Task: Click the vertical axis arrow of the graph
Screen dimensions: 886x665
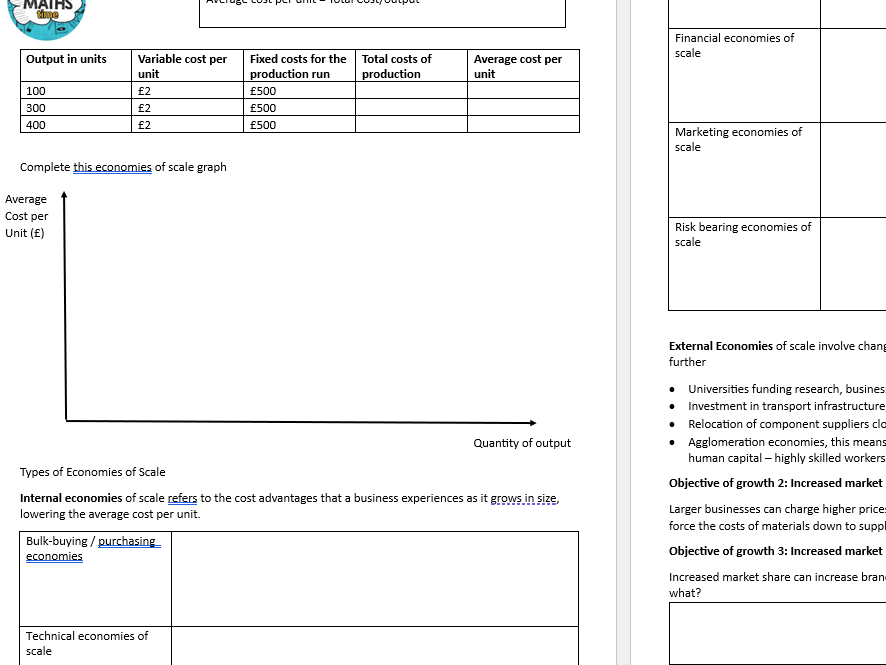Action: click(x=64, y=305)
